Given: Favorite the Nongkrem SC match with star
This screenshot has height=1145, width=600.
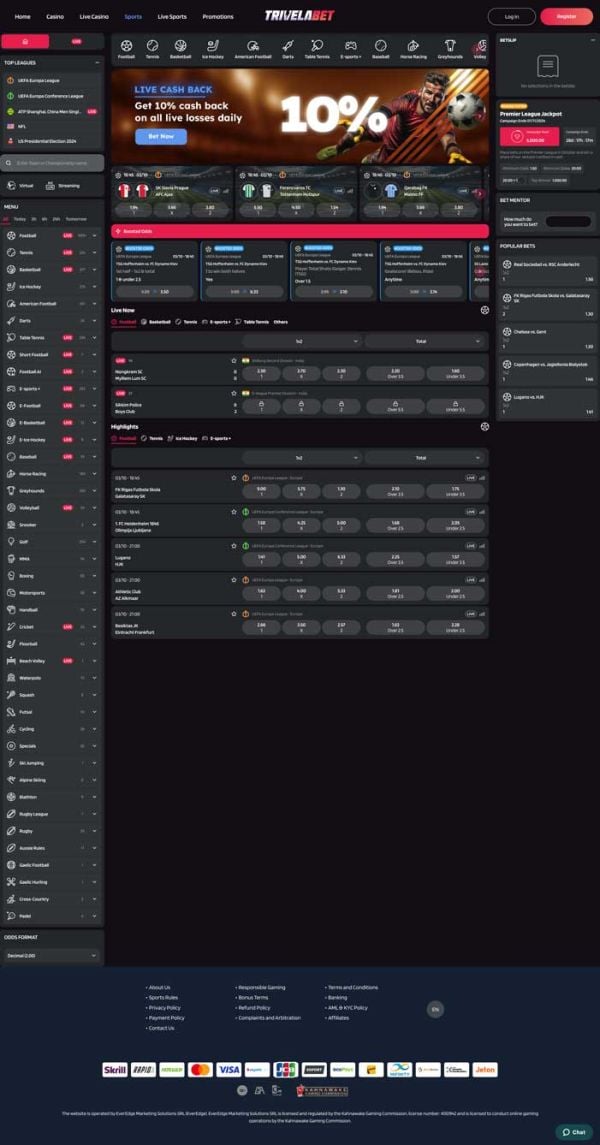Looking at the screenshot, I should pos(234,360).
